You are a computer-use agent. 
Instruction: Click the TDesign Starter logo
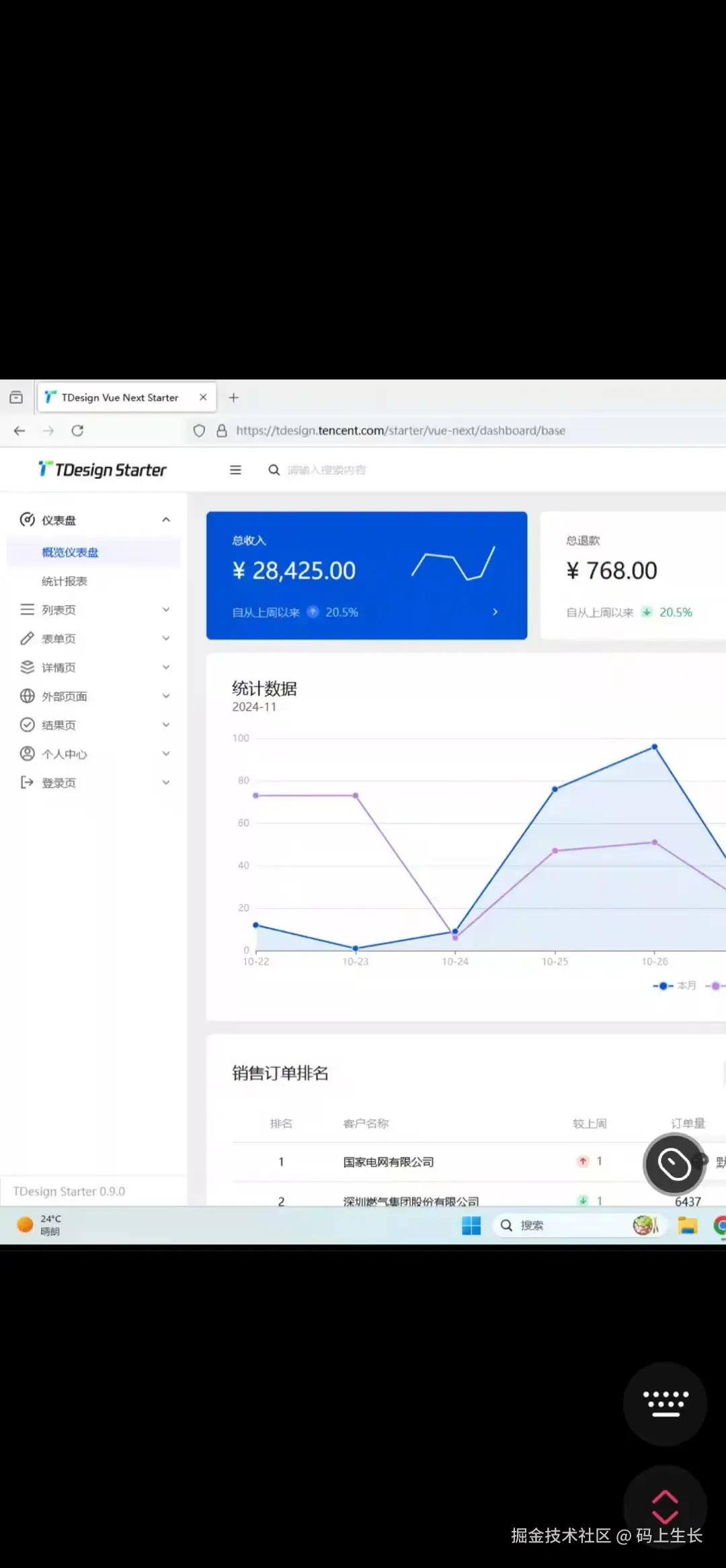(102, 470)
